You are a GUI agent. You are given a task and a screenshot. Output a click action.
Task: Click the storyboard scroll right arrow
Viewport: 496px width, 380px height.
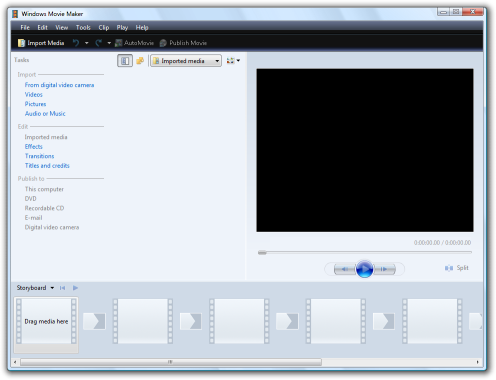[x=478, y=362]
